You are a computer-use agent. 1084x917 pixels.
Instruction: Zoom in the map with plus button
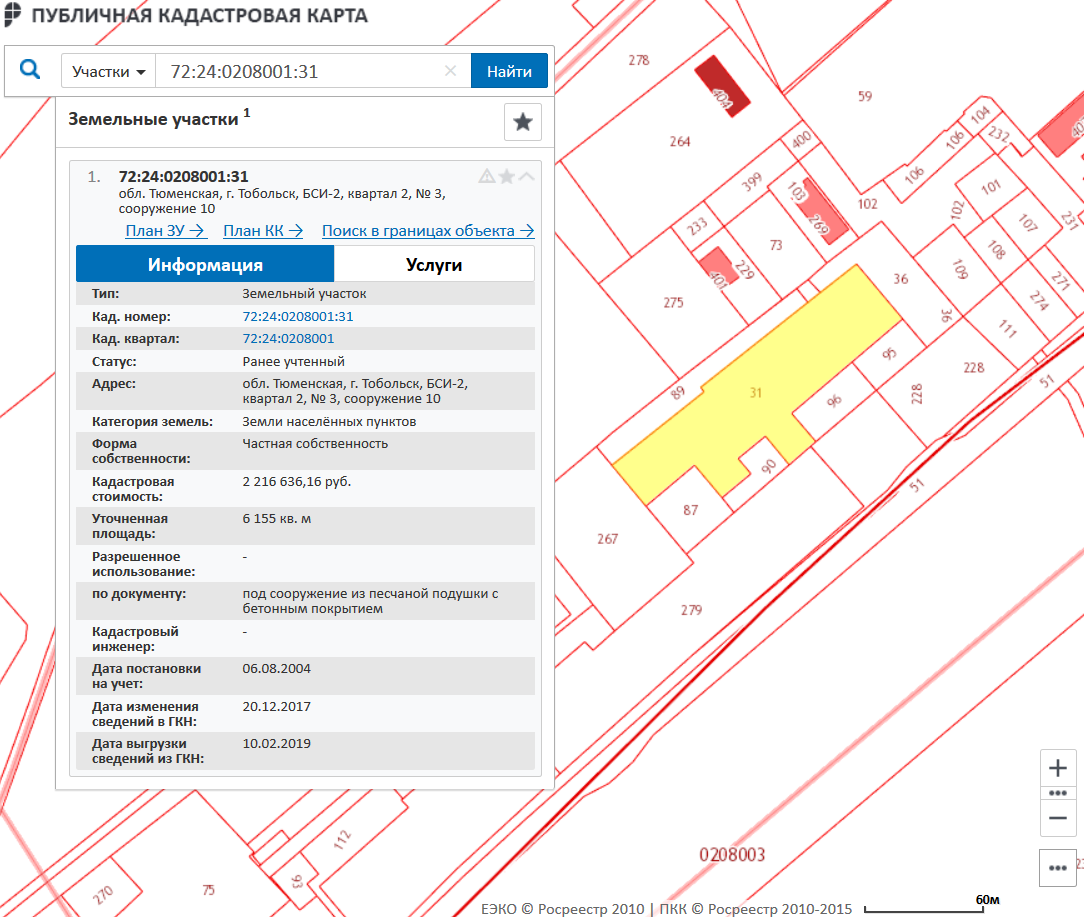(1058, 769)
